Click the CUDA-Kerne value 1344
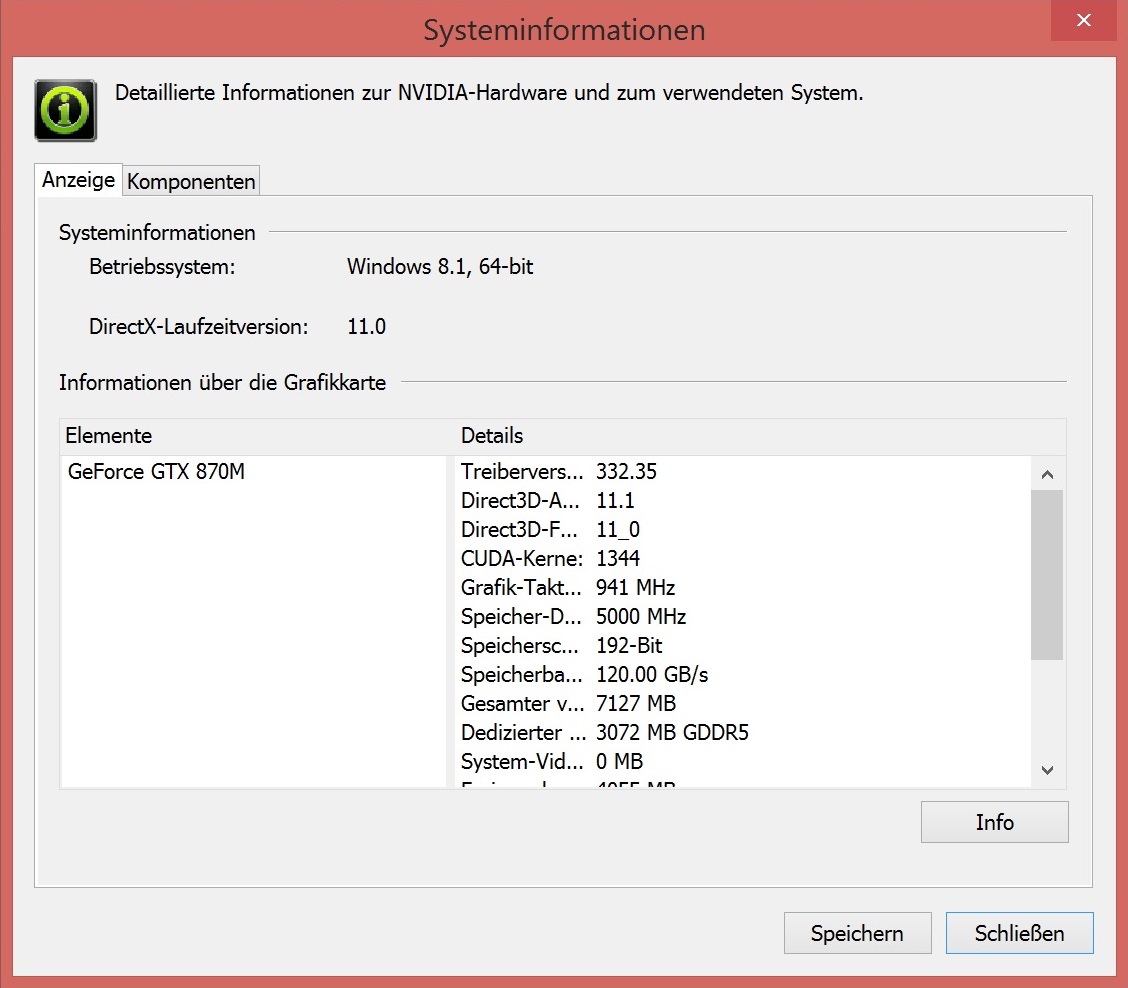 pos(617,558)
